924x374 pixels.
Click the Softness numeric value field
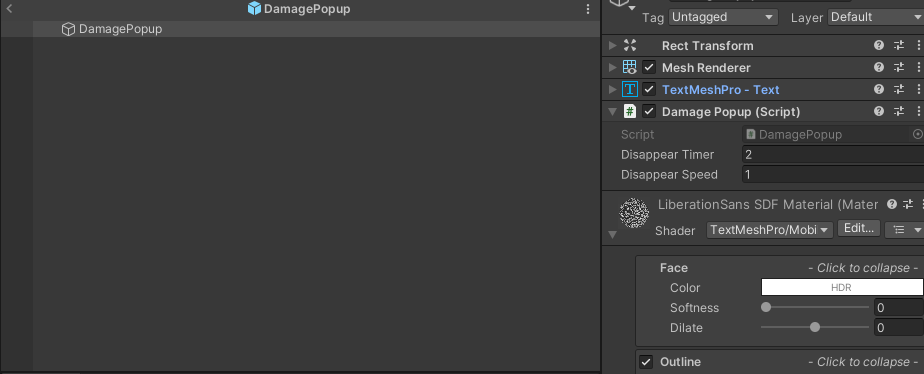click(898, 307)
